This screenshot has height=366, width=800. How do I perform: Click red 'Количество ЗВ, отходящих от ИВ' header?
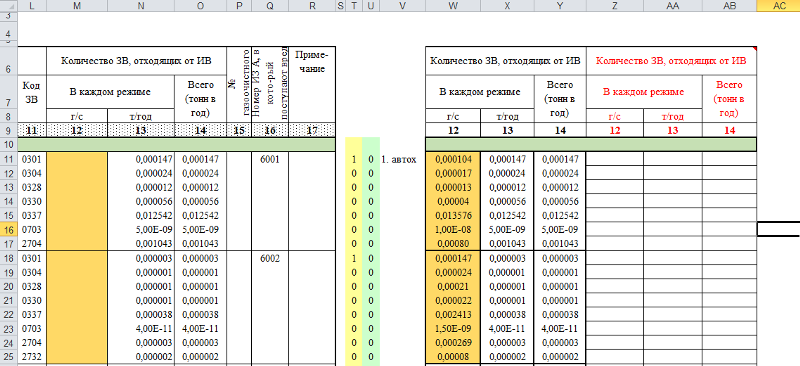(671, 61)
